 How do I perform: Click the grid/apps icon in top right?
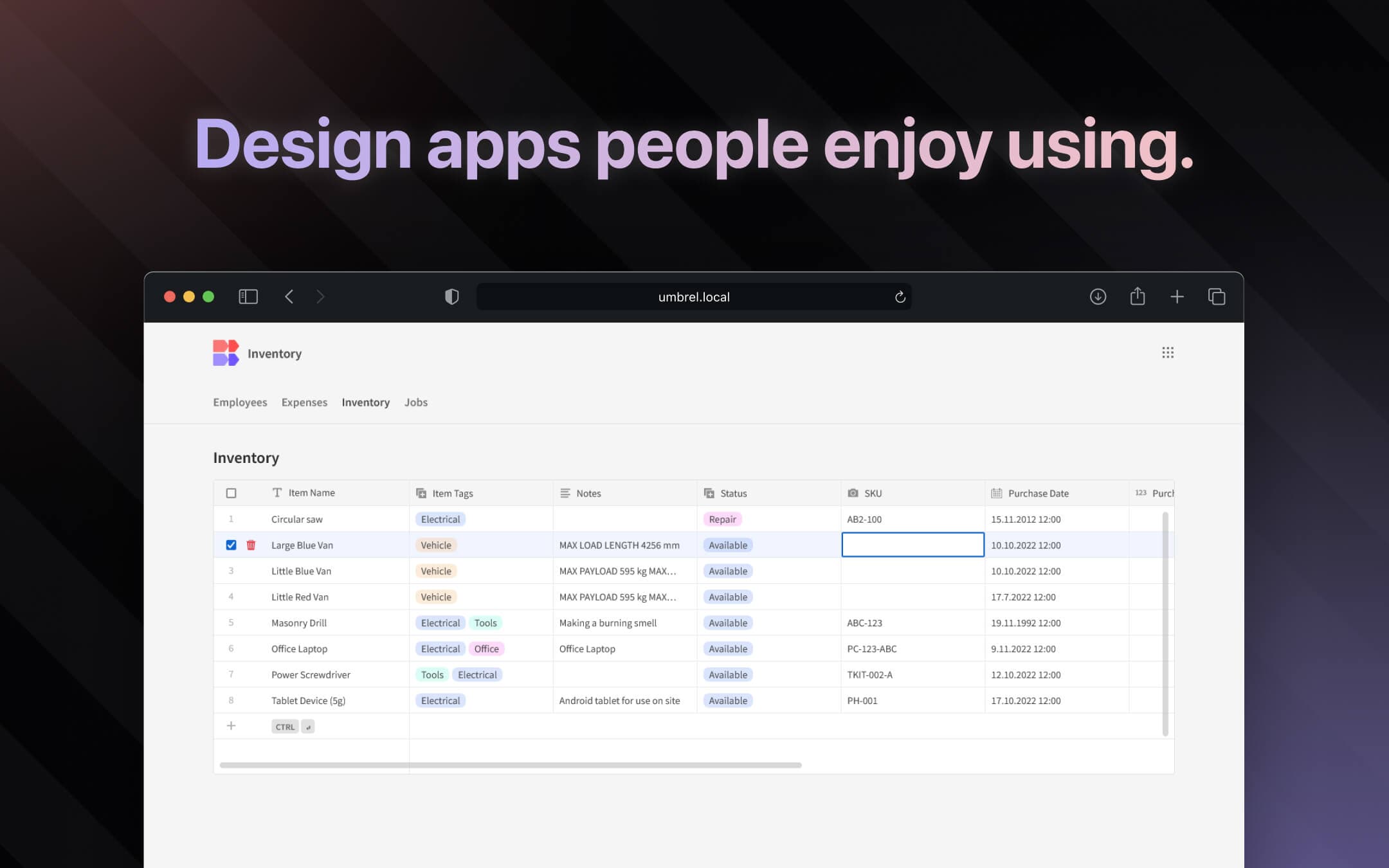coord(1167,352)
